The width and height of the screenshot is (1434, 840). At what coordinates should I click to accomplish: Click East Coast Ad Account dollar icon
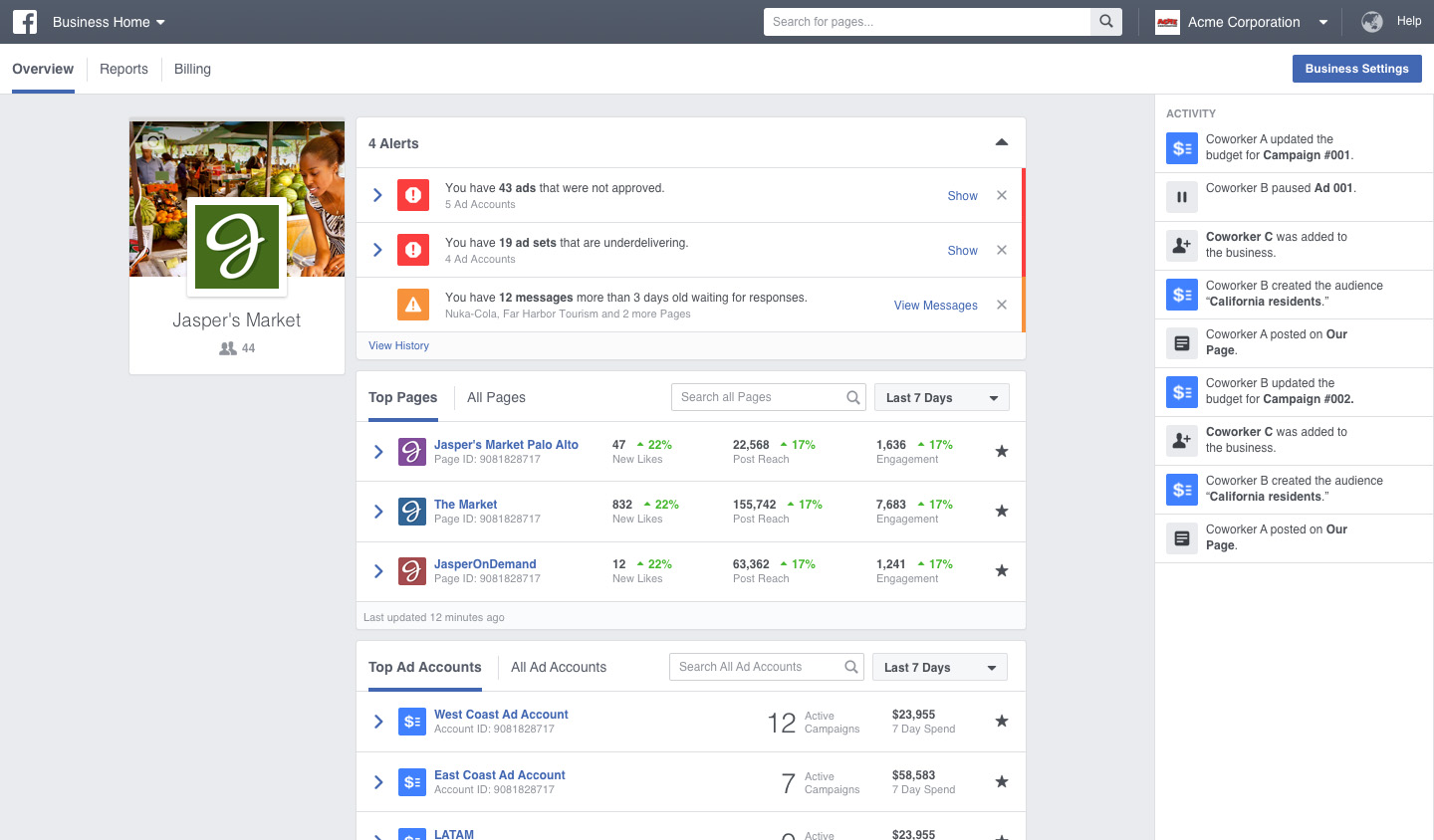tap(412, 782)
